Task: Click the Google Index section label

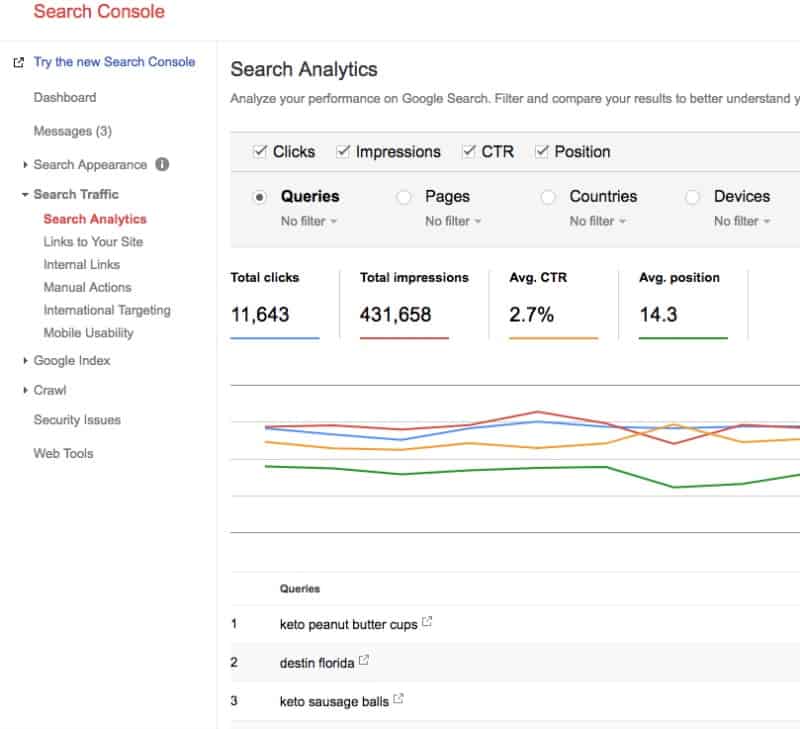Action: tap(72, 361)
